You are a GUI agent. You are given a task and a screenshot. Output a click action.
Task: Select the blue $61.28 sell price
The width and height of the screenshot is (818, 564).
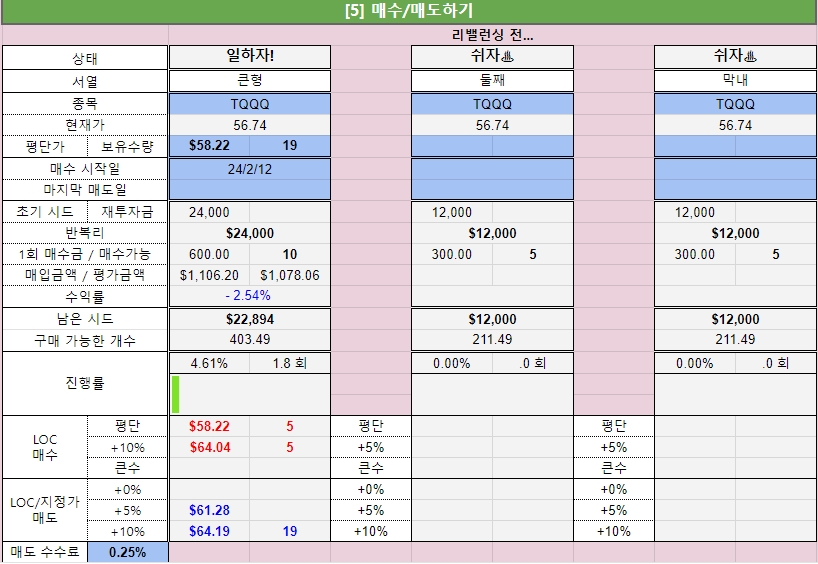point(209,510)
